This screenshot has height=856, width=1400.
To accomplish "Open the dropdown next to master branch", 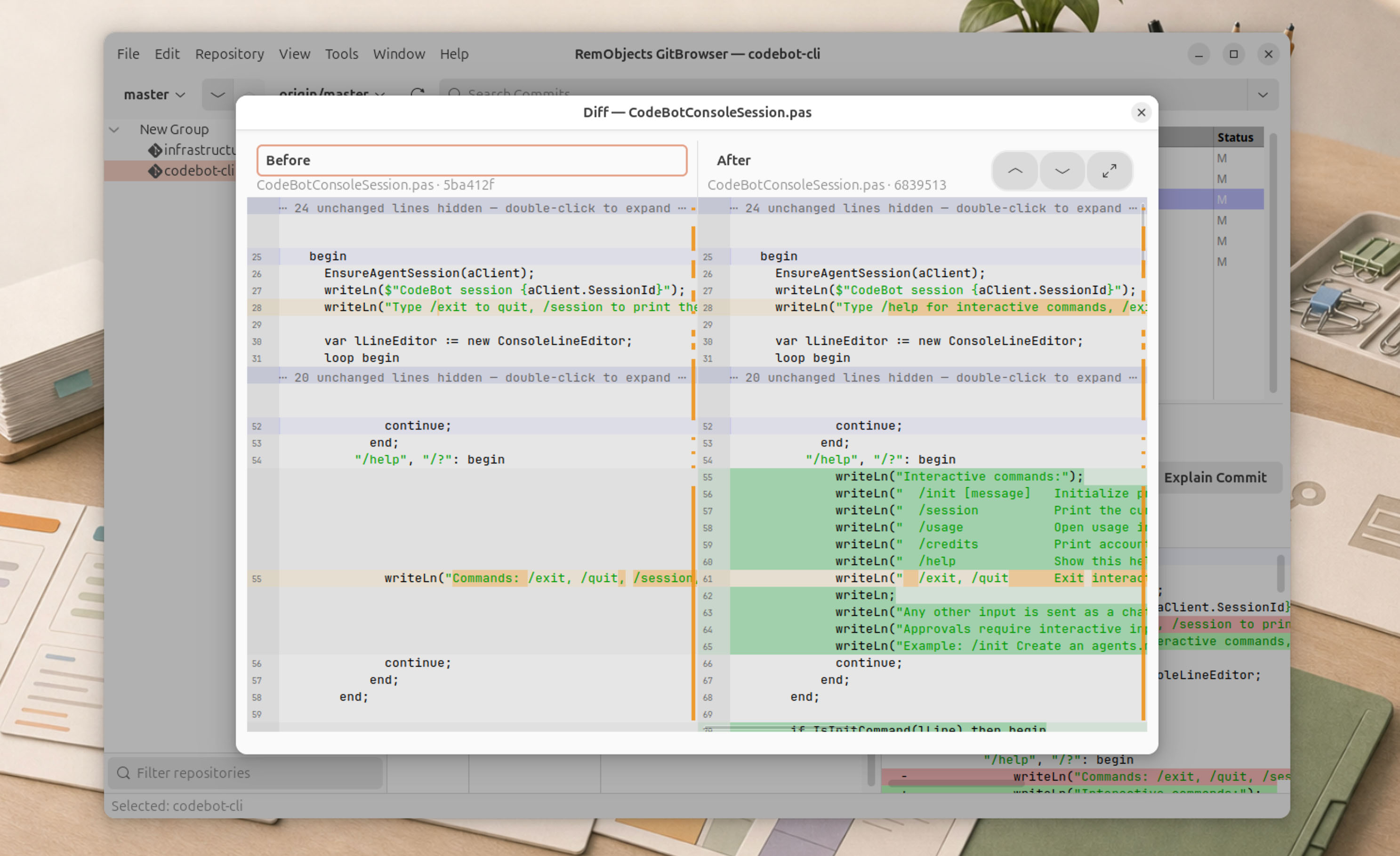I will [x=217, y=94].
